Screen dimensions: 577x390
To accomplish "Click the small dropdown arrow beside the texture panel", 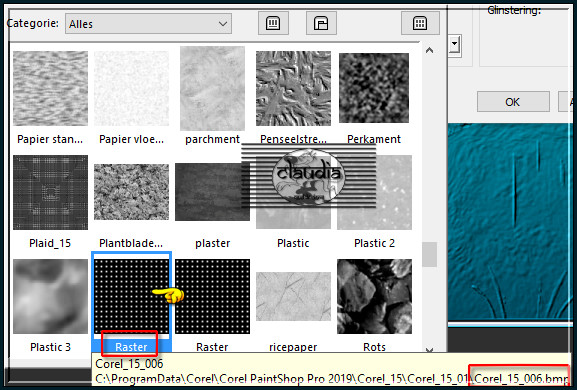I will [454, 44].
